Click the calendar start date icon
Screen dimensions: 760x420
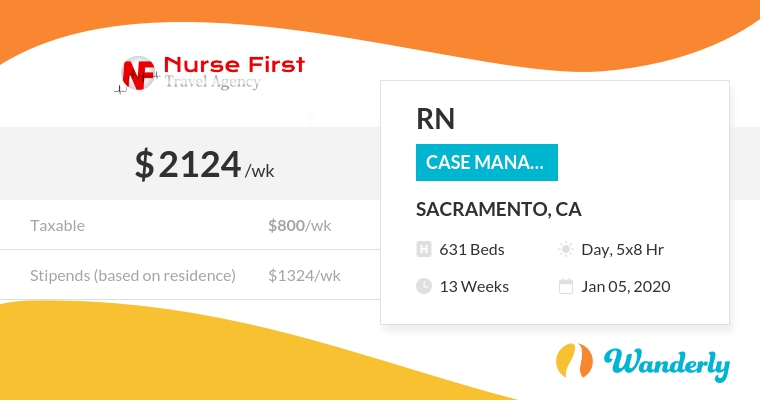(566, 286)
